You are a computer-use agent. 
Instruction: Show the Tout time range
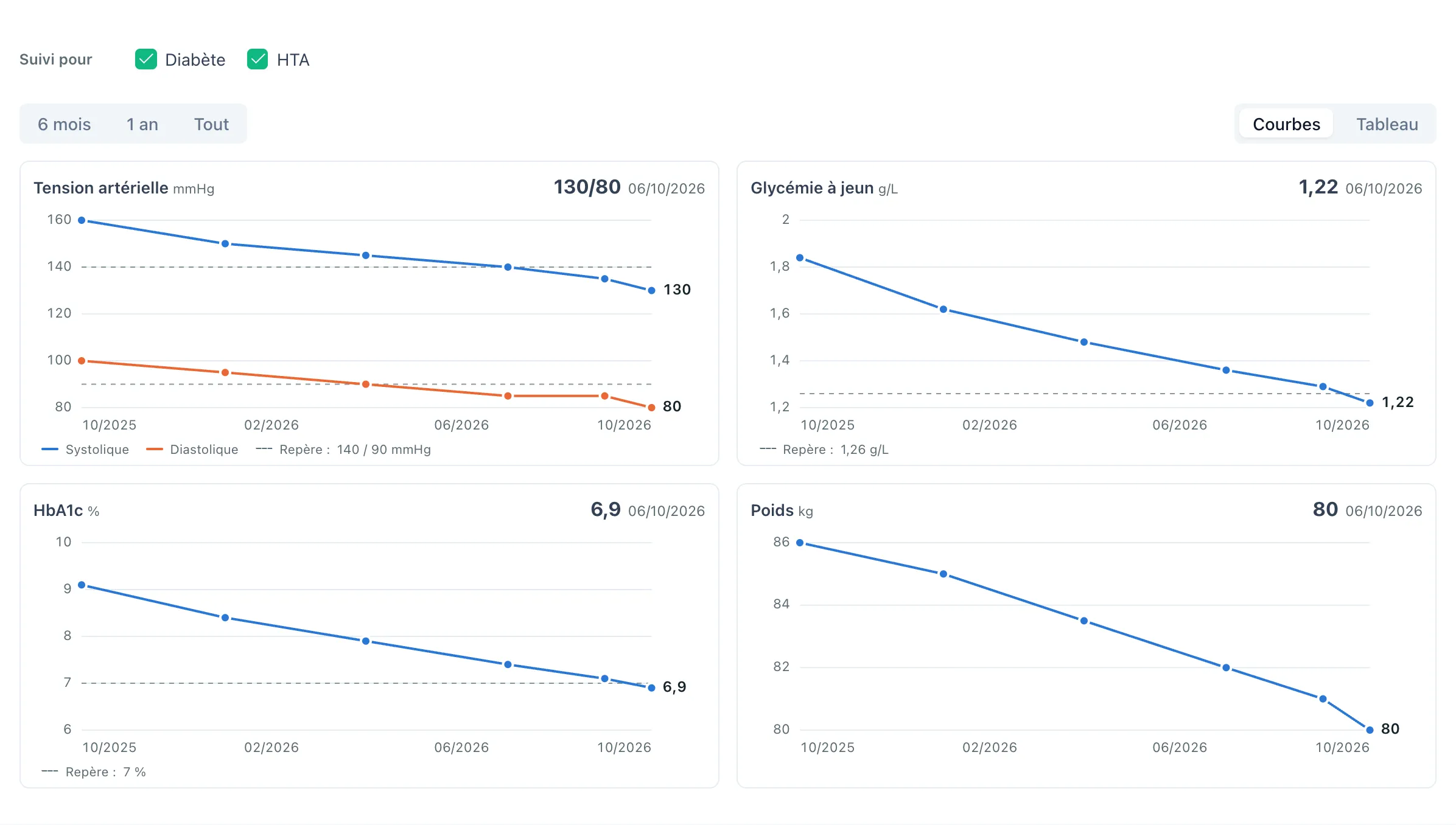click(211, 124)
